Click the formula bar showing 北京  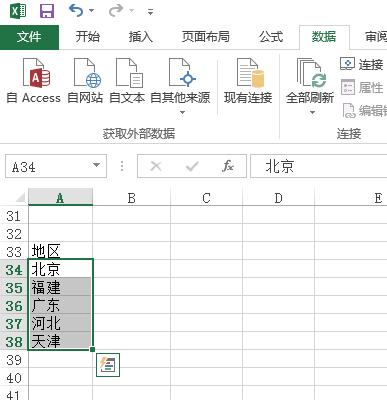[x=319, y=166]
